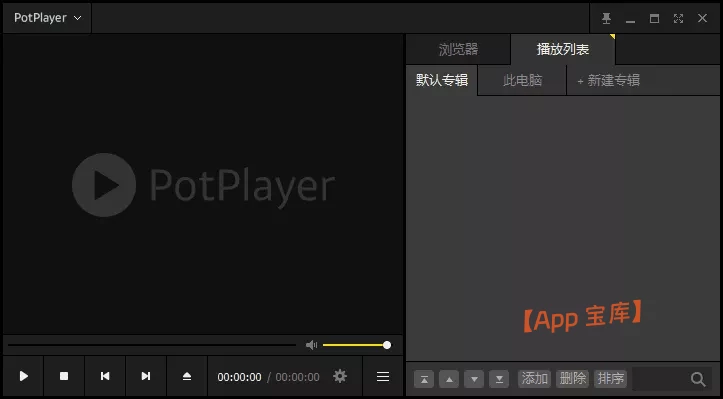Move item to top of playlist

424,379
